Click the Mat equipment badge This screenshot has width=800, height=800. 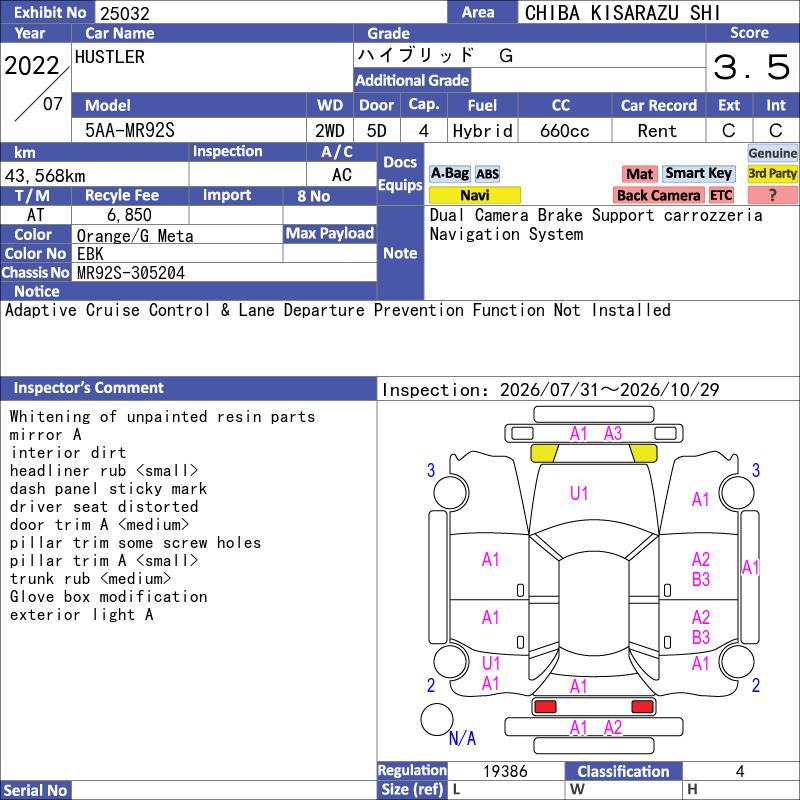point(639,174)
